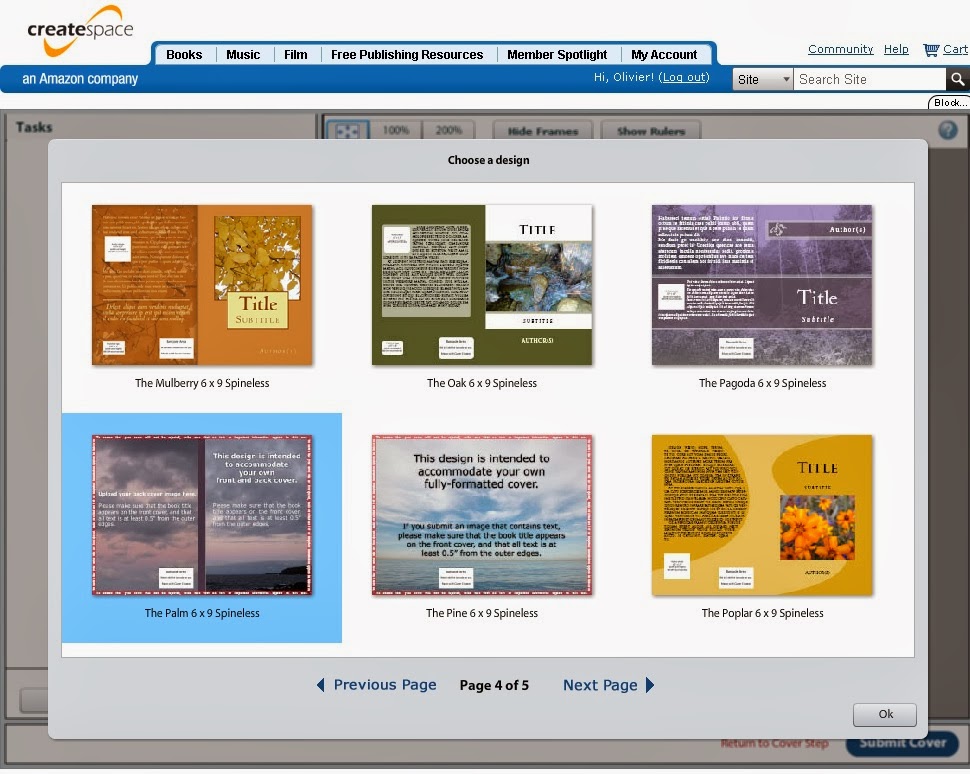This screenshot has height=774, width=970.
Task: Click the Hide Frames button
Action: 543,131
